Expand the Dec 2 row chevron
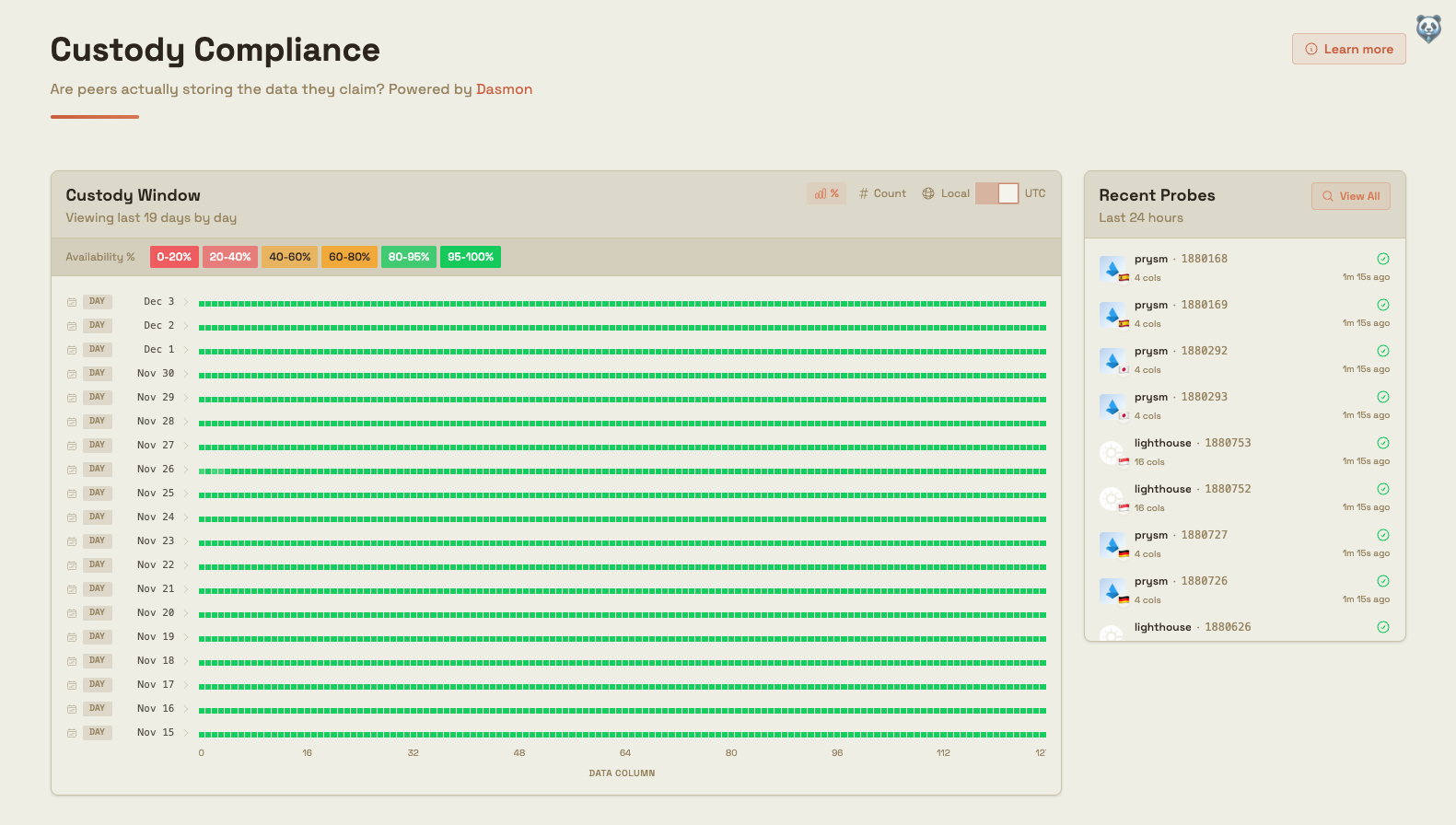Image resolution: width=1456 pixels, height=825 pixels. 186,326
